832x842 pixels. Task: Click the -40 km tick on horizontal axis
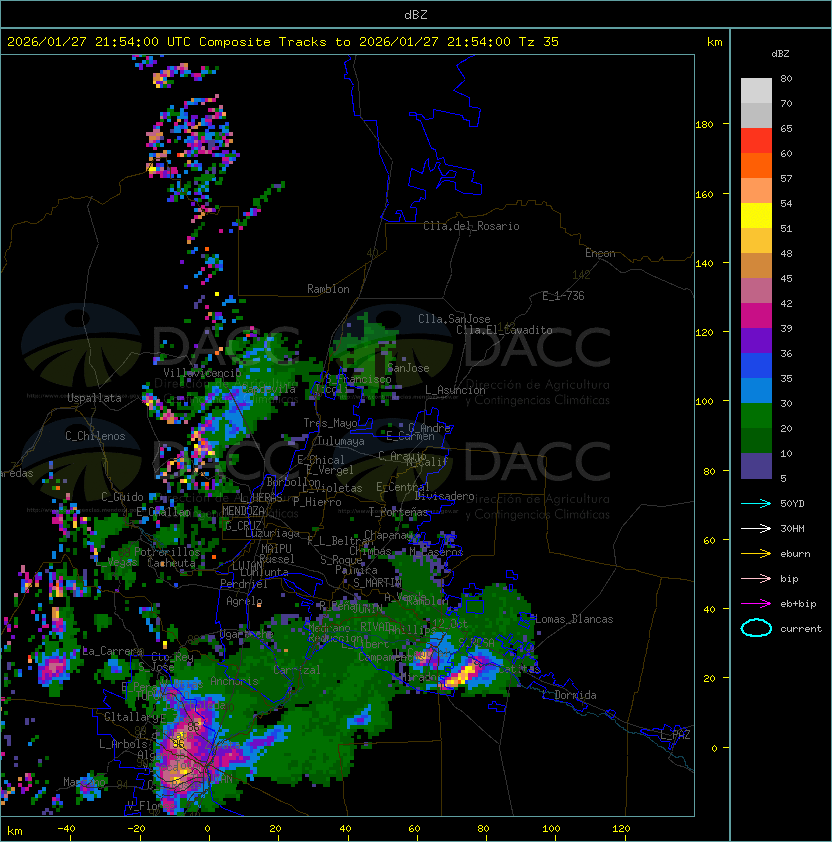tap(66, 829)
